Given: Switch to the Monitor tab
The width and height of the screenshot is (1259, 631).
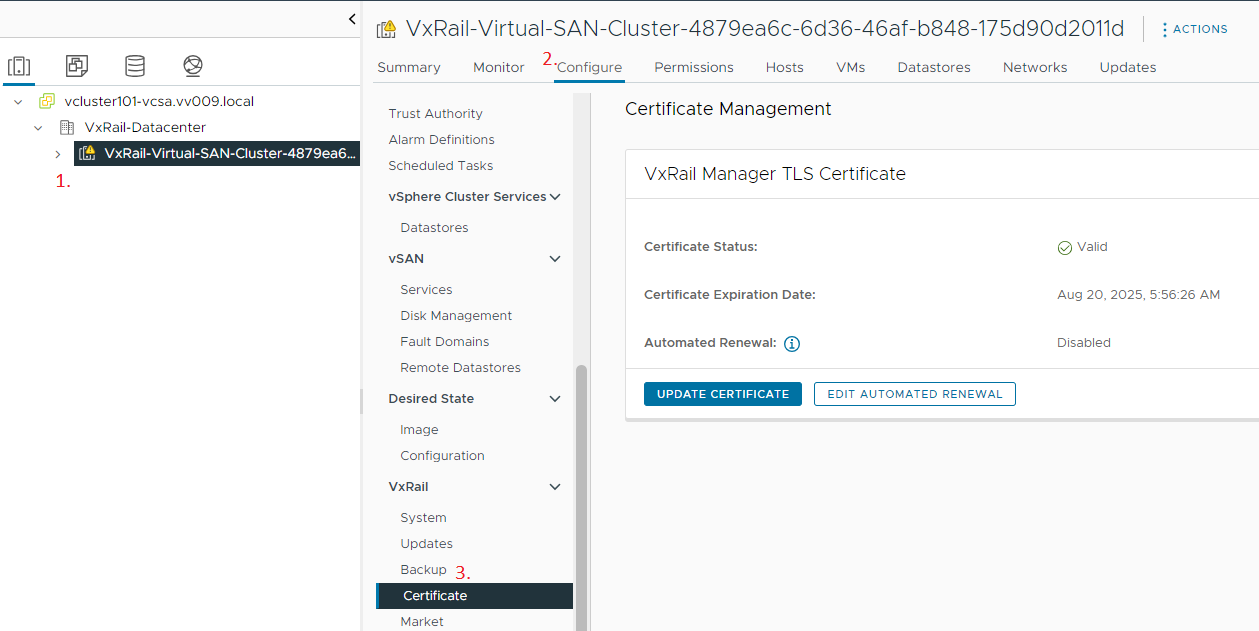Looking at the screenshot, I should (498, 67).
